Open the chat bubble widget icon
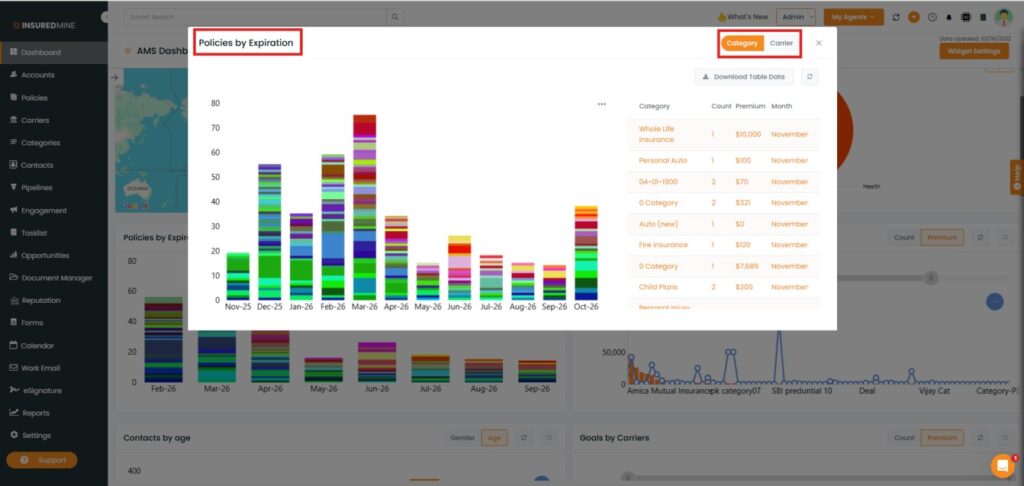The image size is (1024, 486). pyautogui.click(x=1001, y=465)
